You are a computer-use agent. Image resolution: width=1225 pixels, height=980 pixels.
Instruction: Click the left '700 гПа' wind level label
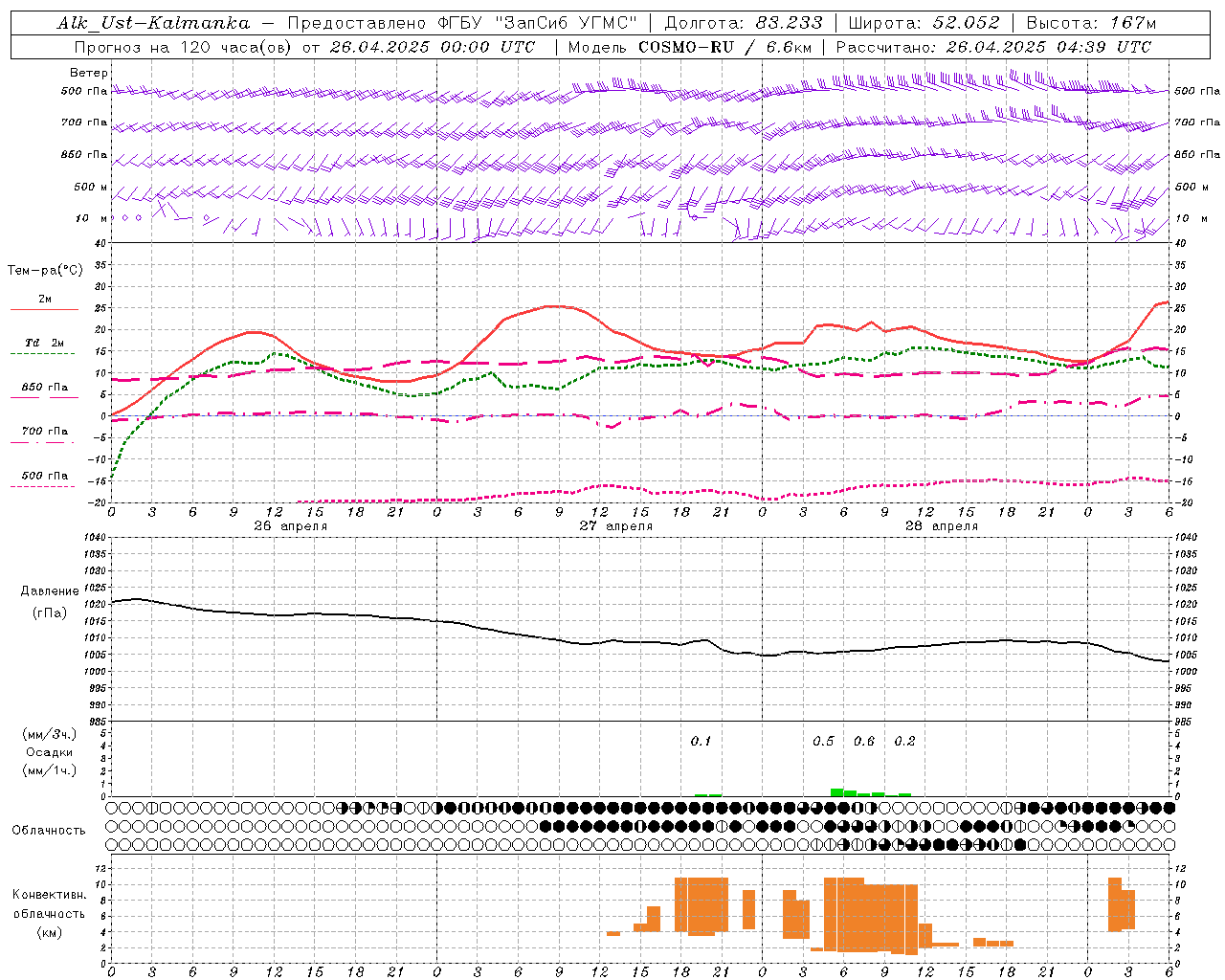click(x=84, y=122)
